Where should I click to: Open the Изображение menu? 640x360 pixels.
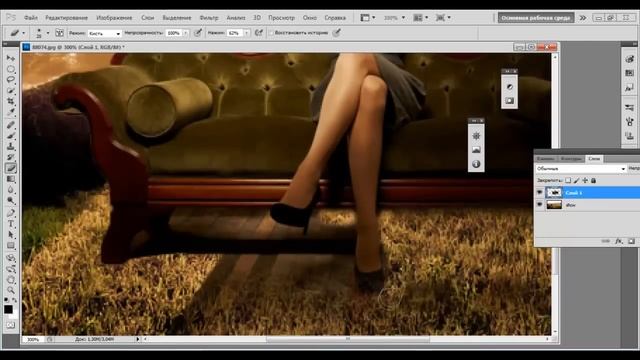(114, 18)
